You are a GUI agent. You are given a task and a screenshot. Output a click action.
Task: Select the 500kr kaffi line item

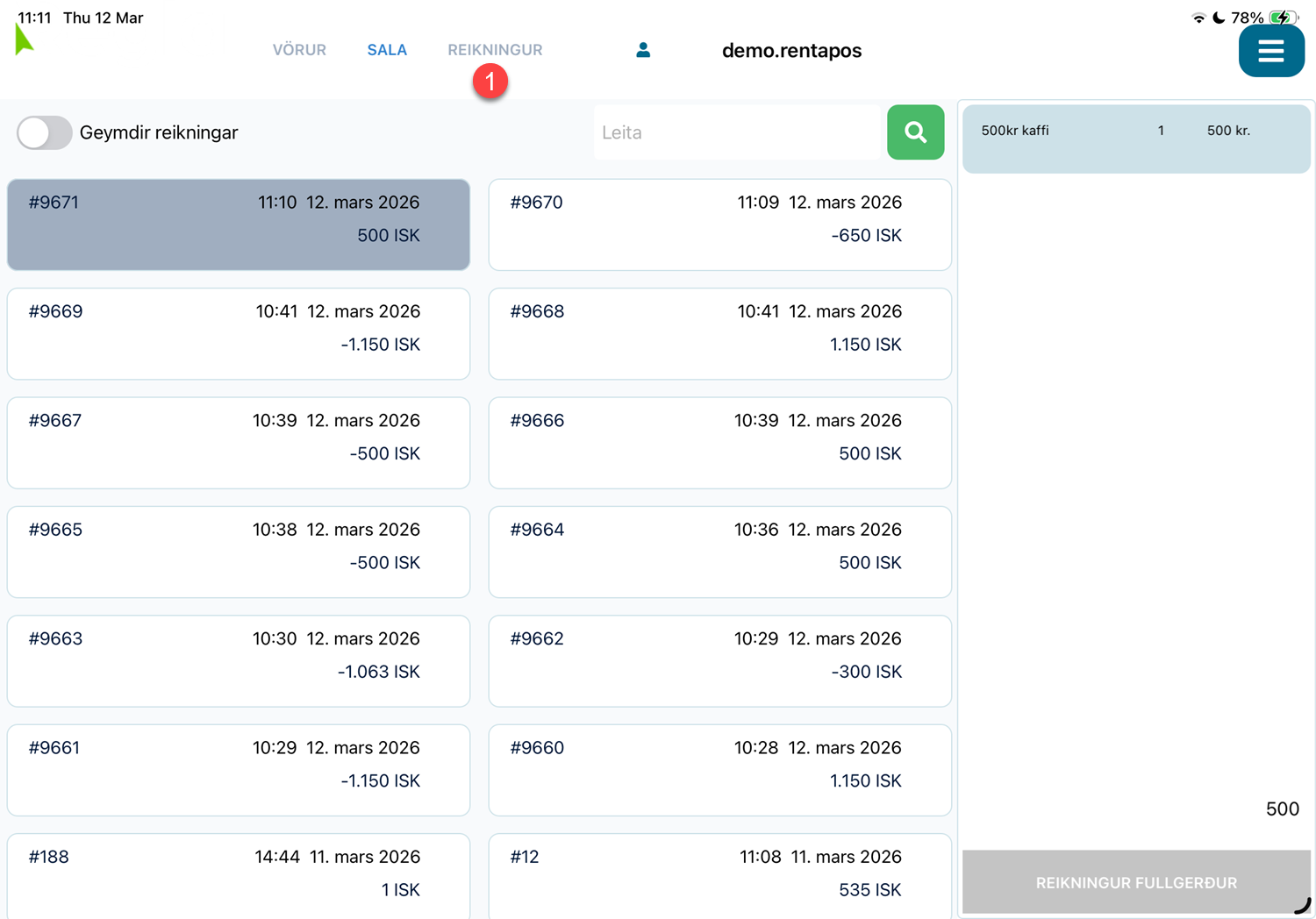point(1135,139)
